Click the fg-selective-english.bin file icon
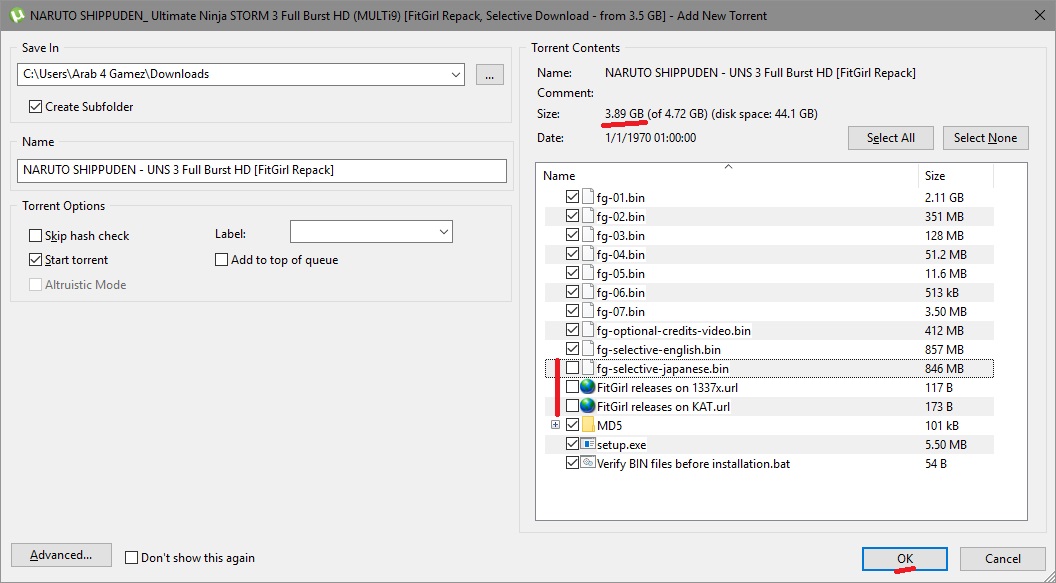 (587, 349)
